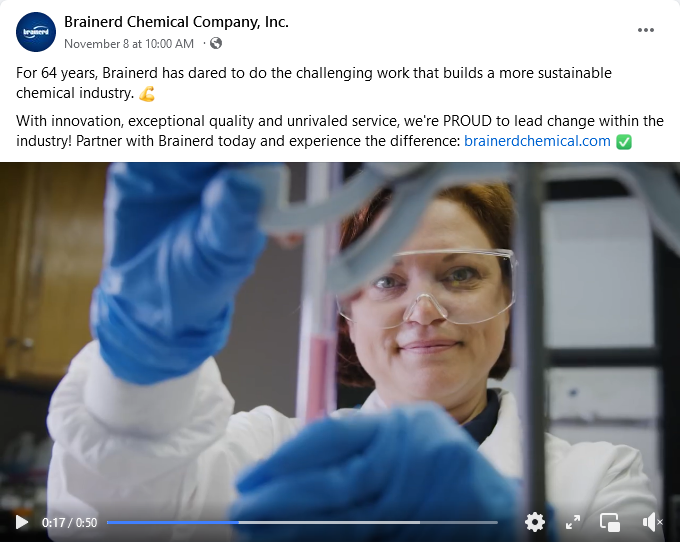680x542 pixels.
Task: Click the green check mark emoji
Action: coord(624,141)
